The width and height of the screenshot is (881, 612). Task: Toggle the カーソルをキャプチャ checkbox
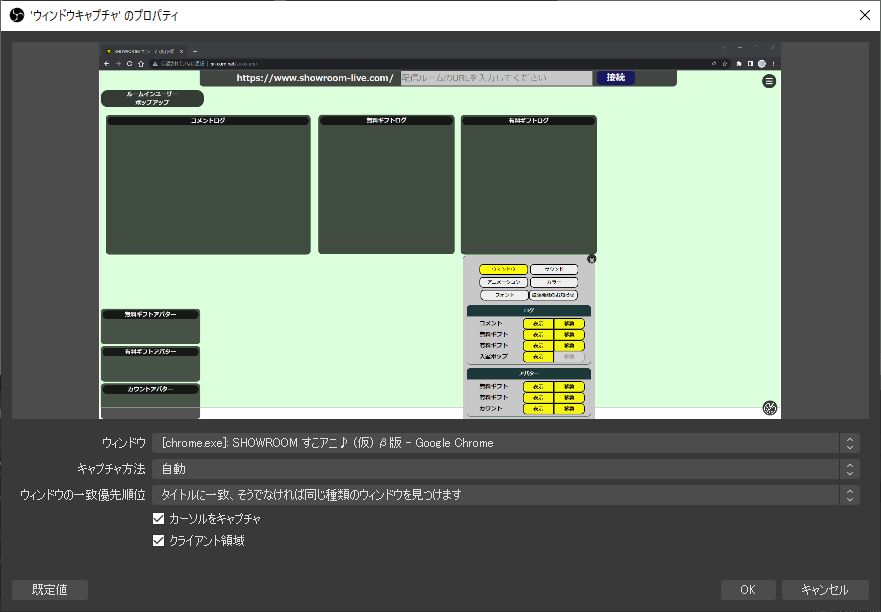pos(158,518)
